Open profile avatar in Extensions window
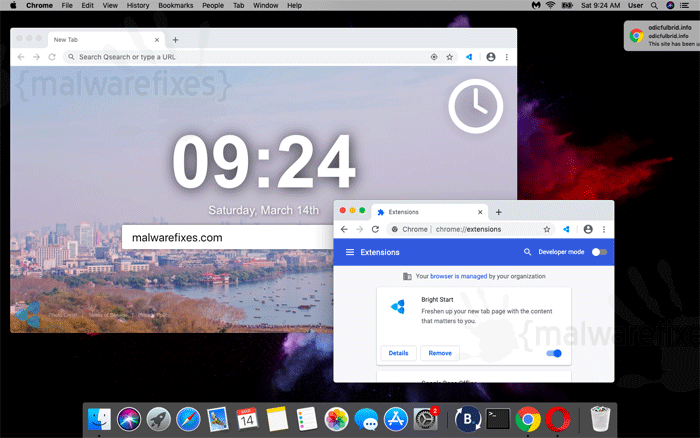The height and width of the screenshot is (438, 700). [588, 229]
